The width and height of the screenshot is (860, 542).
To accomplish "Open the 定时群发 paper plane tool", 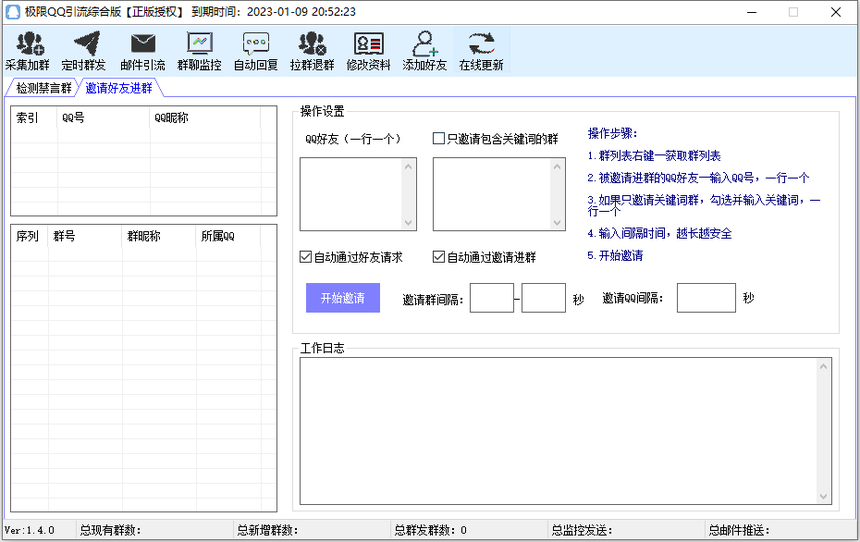I will coord(84,51).
